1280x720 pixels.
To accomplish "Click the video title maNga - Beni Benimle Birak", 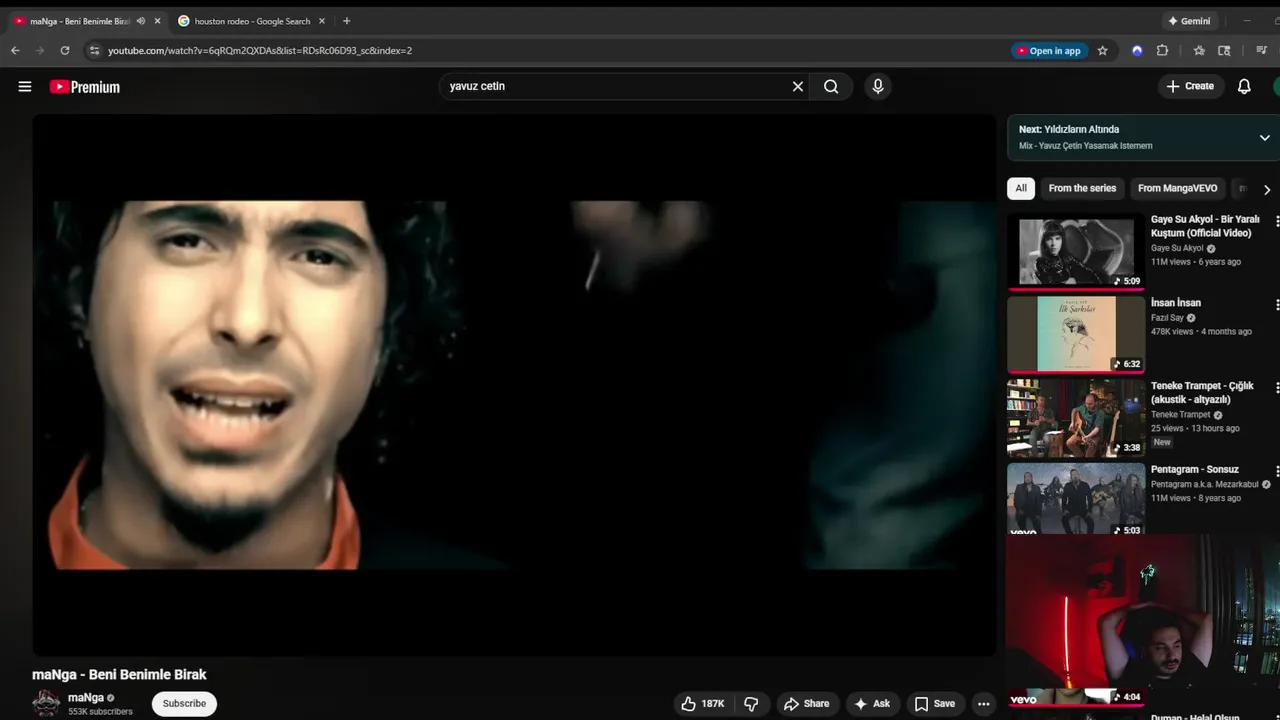I will click(x=119, y=675).
